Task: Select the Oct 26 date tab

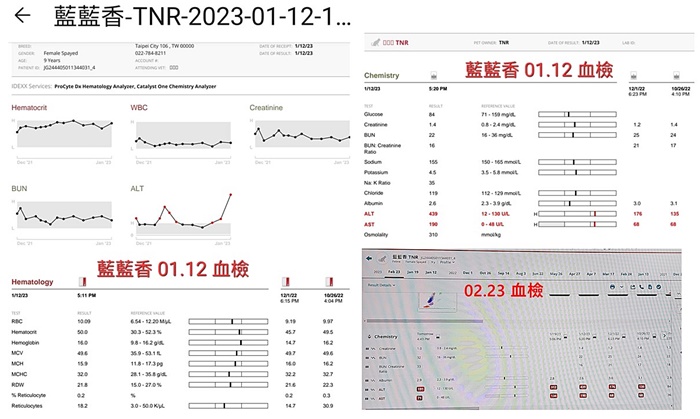Action: click(x=485, y=273)
